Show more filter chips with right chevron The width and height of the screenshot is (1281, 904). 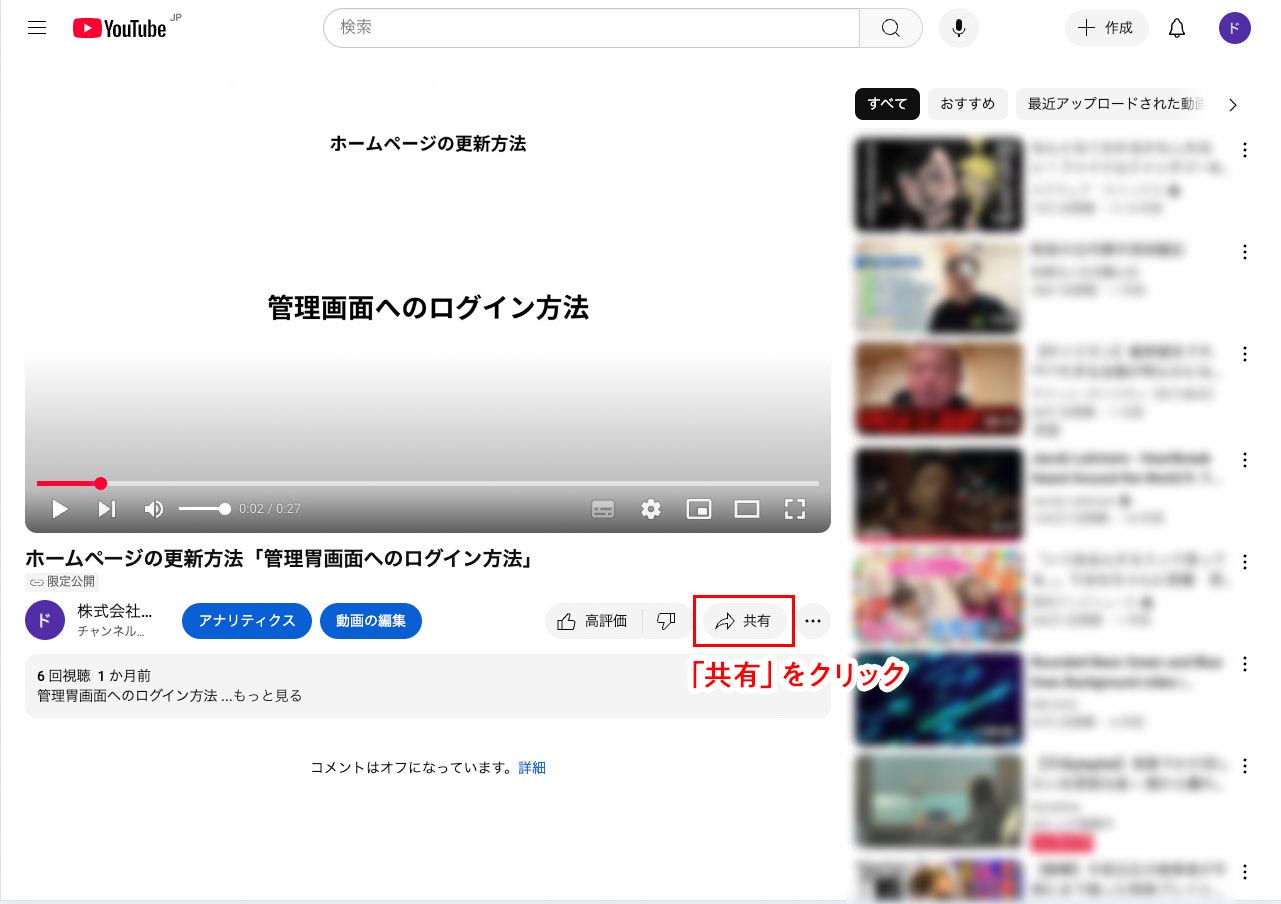tap(1233, 104)
